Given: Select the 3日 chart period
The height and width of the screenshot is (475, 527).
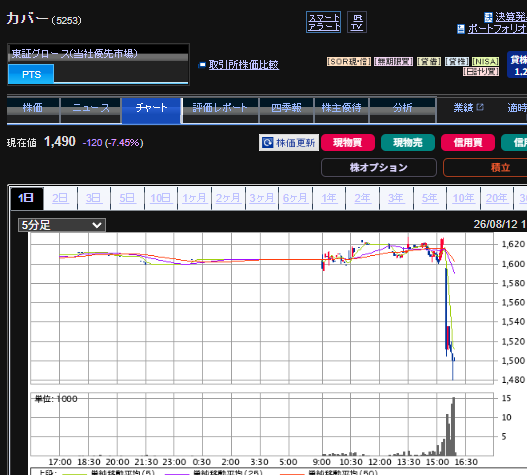Looking at the screenshot, I should point(94,198).
